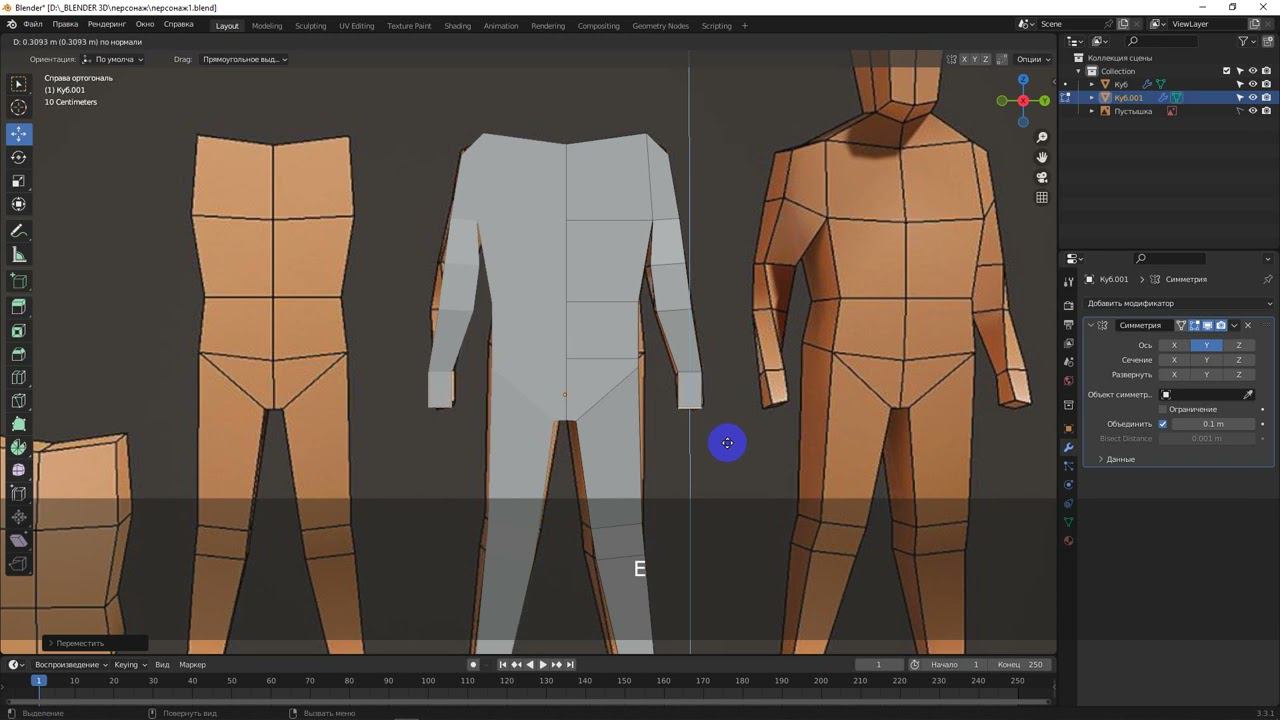1280x720 pixels.
Task: Select the Bevel tool
Action: (x=19, y=354)
